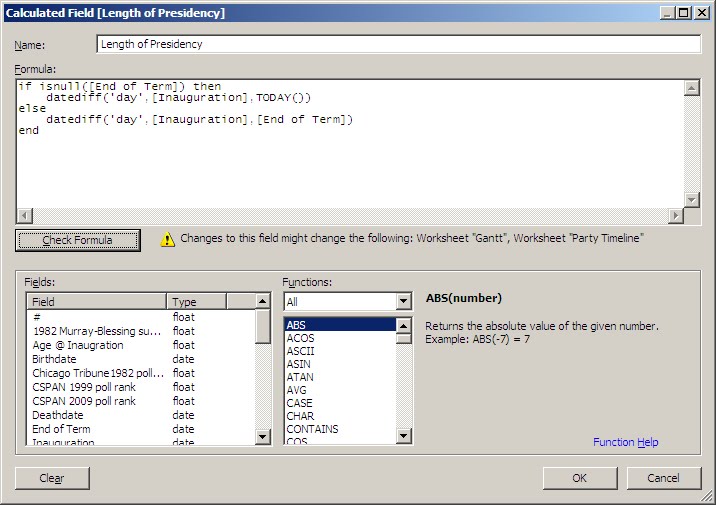Select AVG function
This screenshot has height=505, width=716.
point(340,390)
